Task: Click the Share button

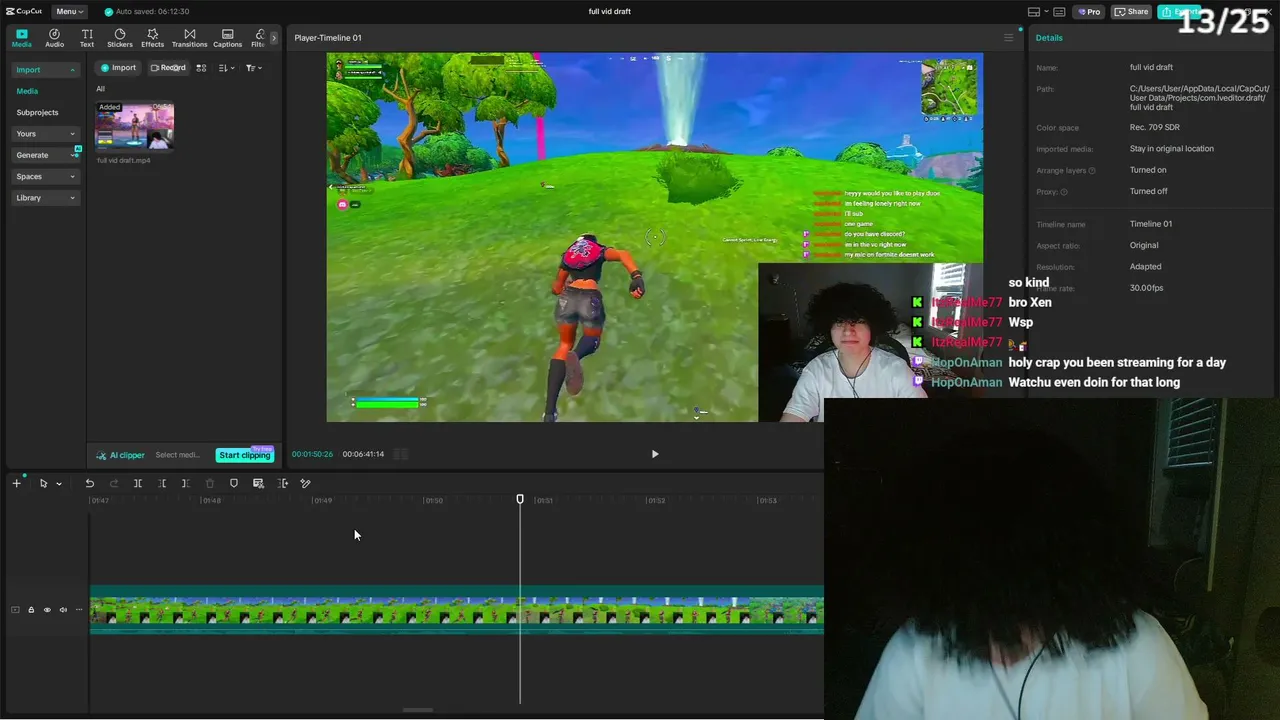Action: (x=1132, y=12)
